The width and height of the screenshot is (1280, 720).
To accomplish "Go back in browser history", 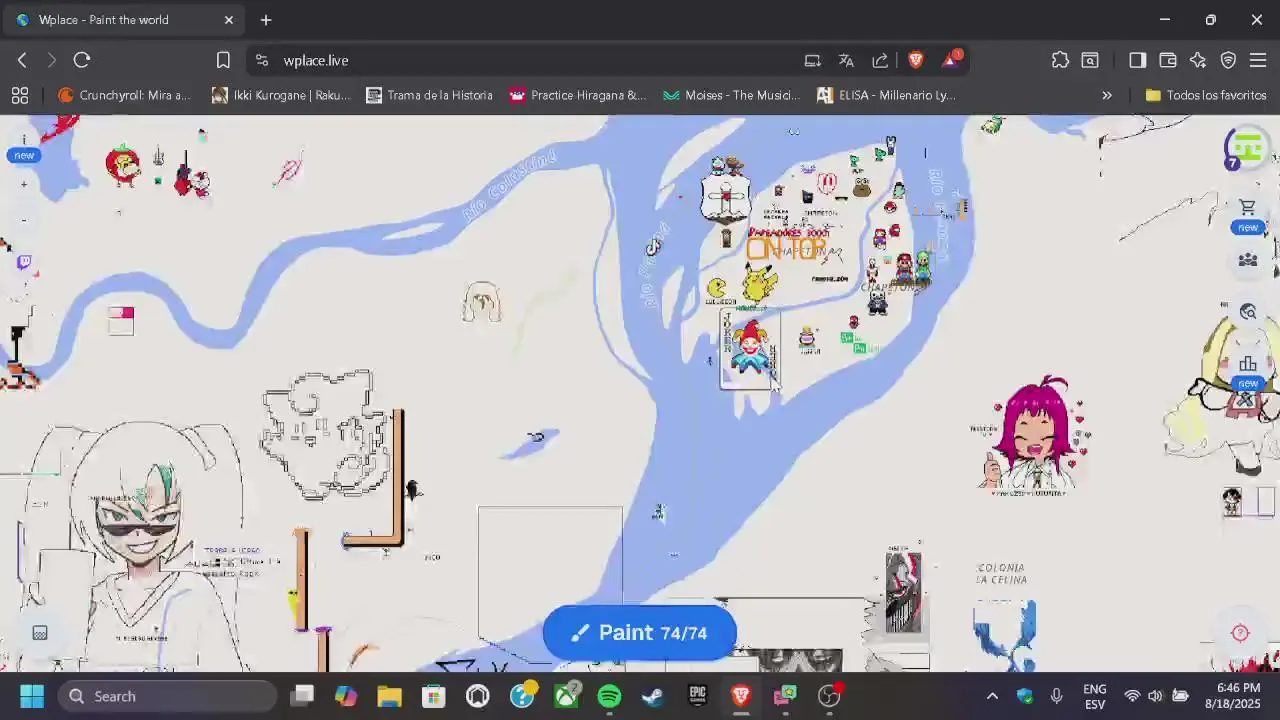I will click(22, 60).
